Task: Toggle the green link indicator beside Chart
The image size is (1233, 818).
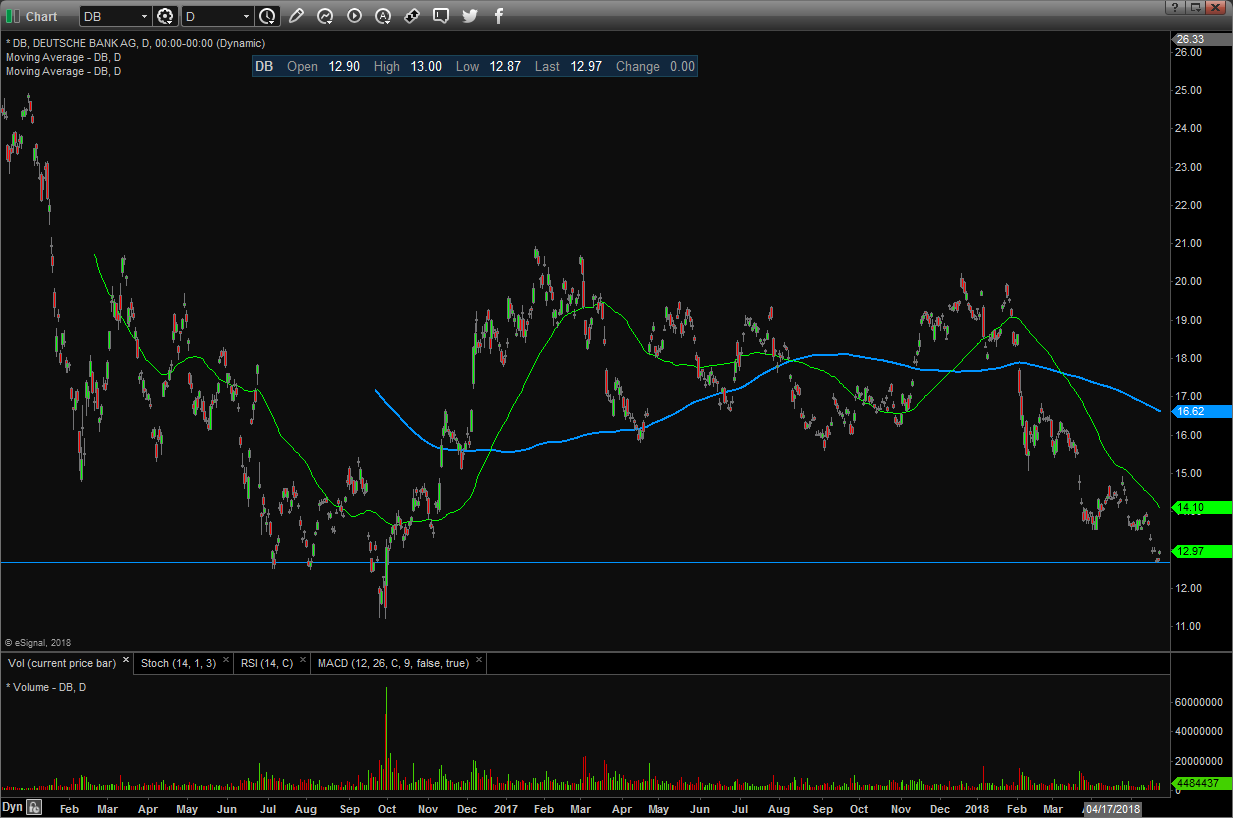Action: click(x=13, y=16)
